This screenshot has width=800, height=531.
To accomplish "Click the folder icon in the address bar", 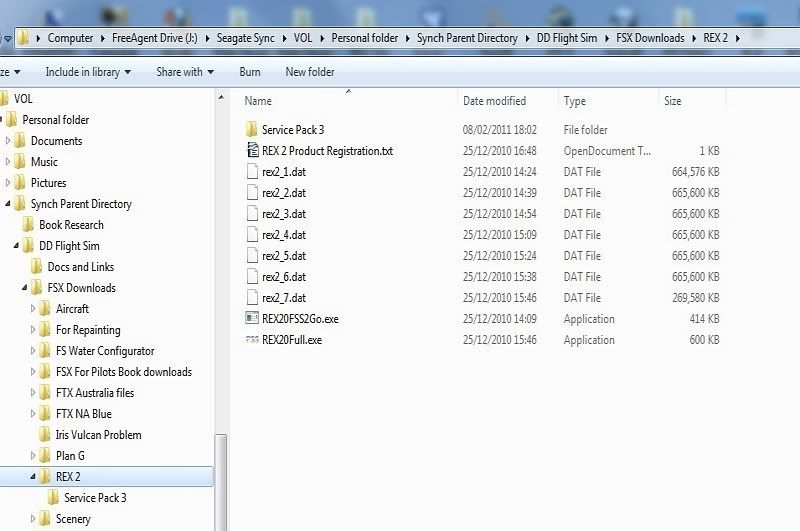I will (x=23, y=38).
